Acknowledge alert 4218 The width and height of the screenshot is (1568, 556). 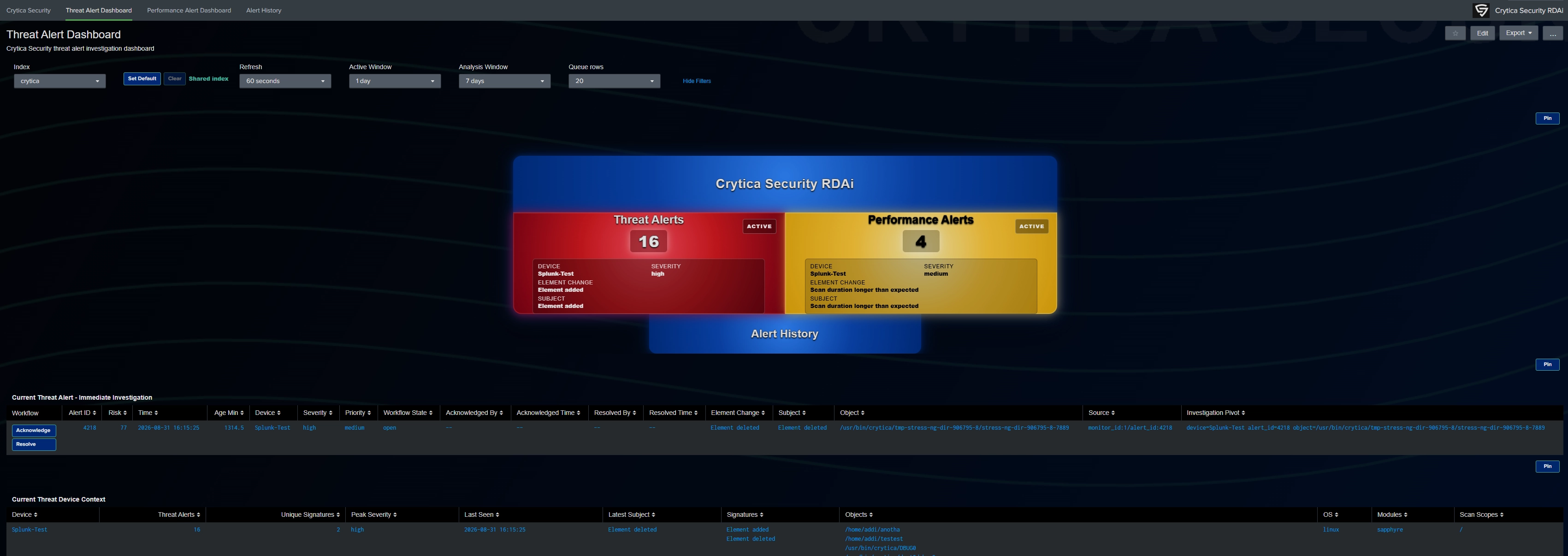(x=34, y=431)
